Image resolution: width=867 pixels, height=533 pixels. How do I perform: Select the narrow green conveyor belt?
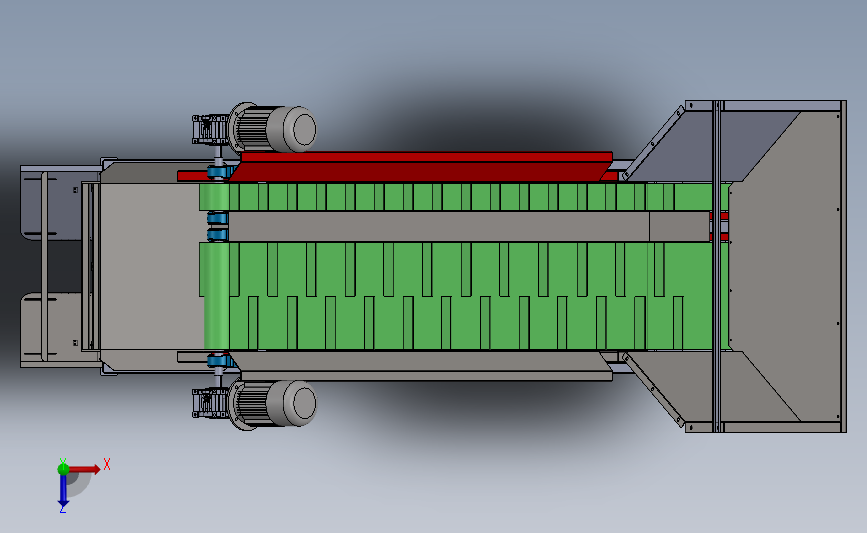tap(464, 197)
